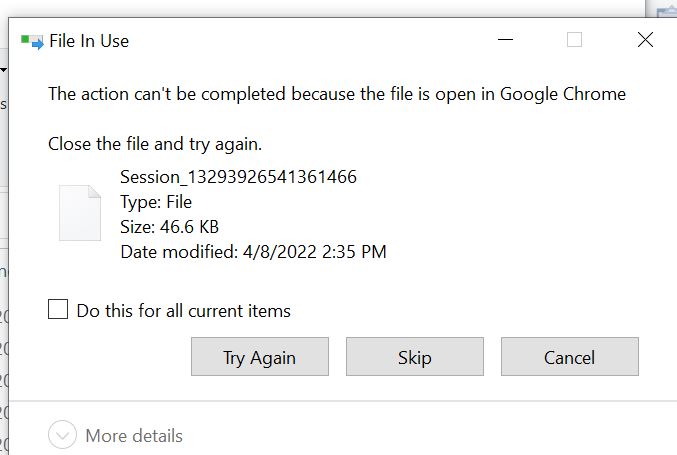Click the "Close the file and try again" text
Viewport: 677px width, 455px height.
[155, 144]
